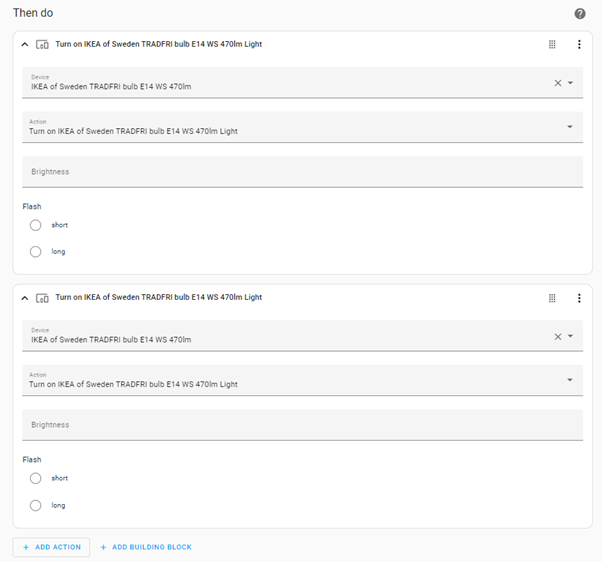Open three-dot menu of first action

point(579,45)
